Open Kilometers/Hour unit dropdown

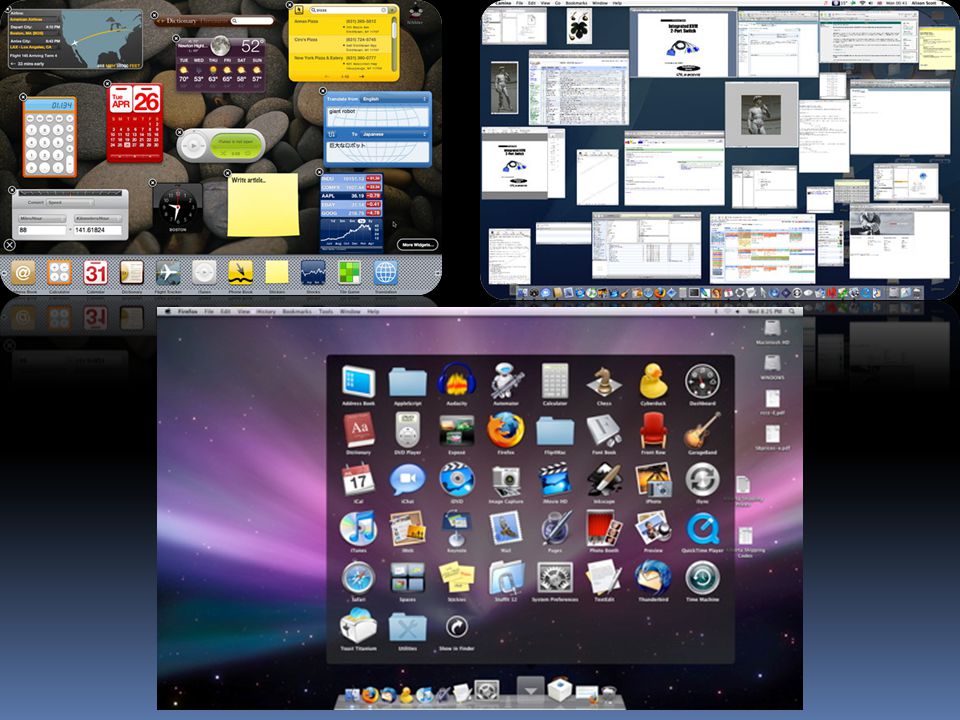(x=97, y=218)
